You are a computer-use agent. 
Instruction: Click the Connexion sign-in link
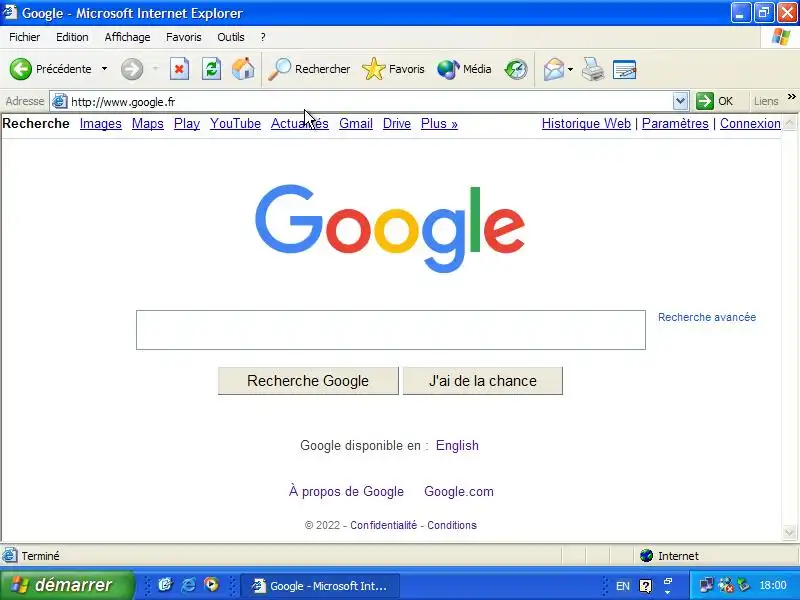pyautogui.click(x=750, y=123)
